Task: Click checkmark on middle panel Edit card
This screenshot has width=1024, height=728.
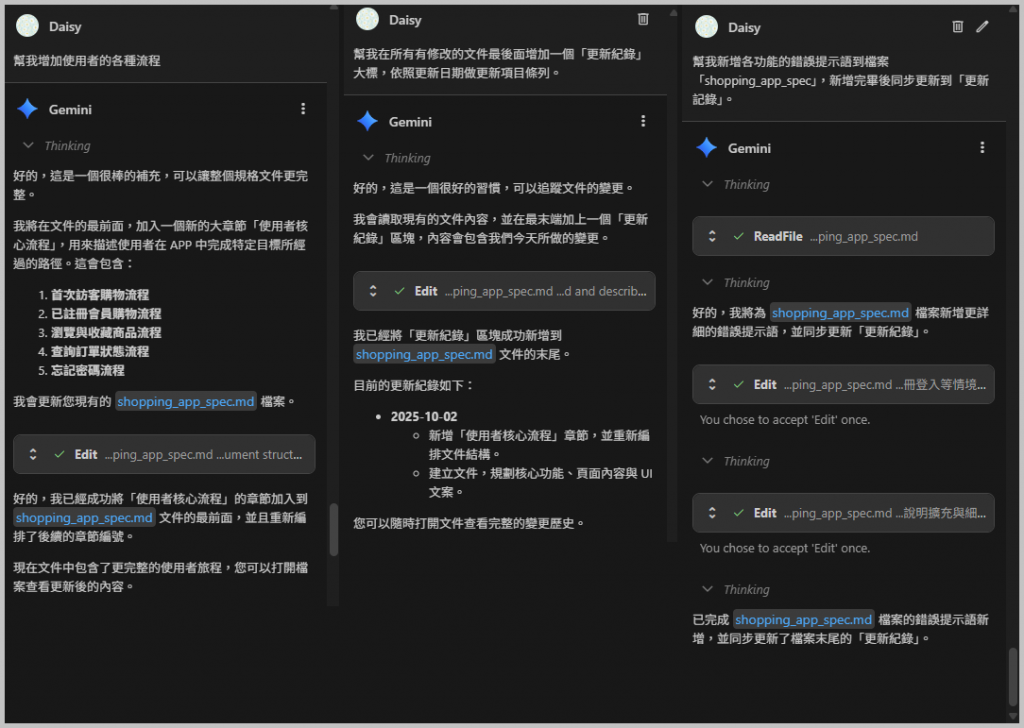Action: click(x=400, y=291)
